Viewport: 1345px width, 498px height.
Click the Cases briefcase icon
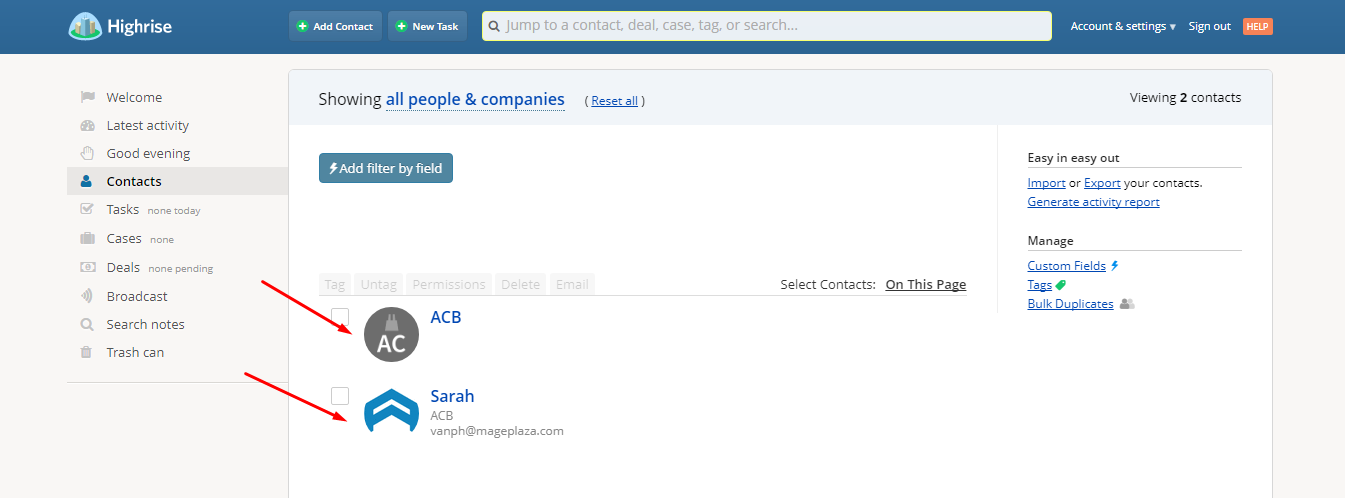(87, 238)
